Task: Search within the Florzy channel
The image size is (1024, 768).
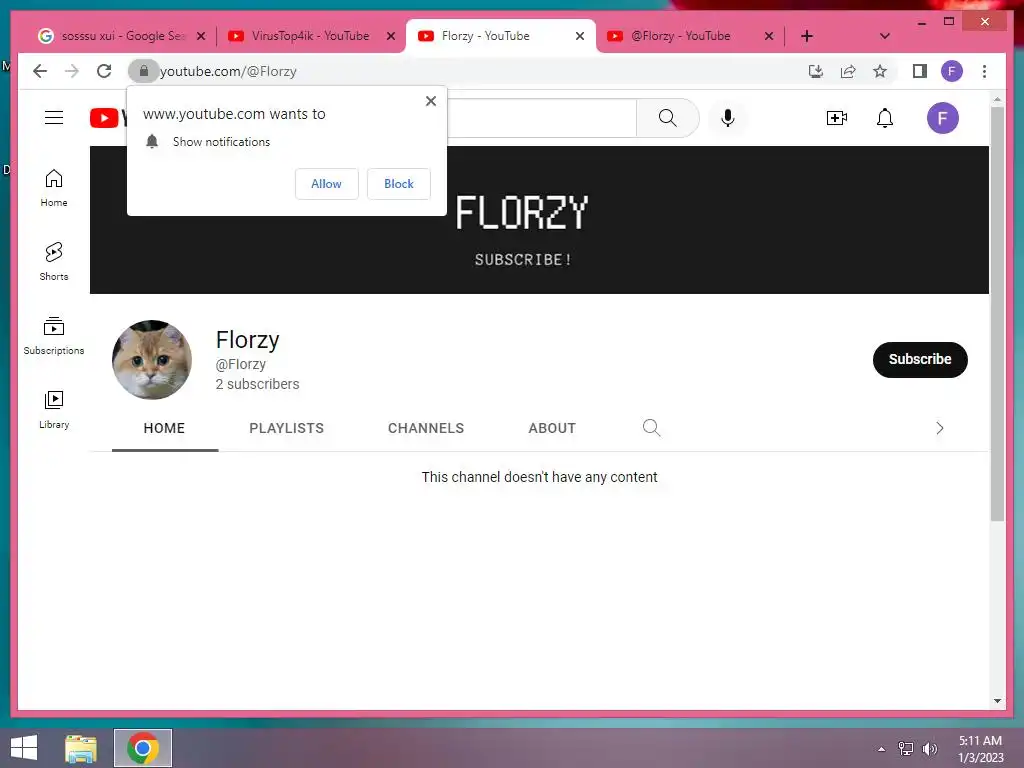Action: pyautogui.click(x=651, y=428)
